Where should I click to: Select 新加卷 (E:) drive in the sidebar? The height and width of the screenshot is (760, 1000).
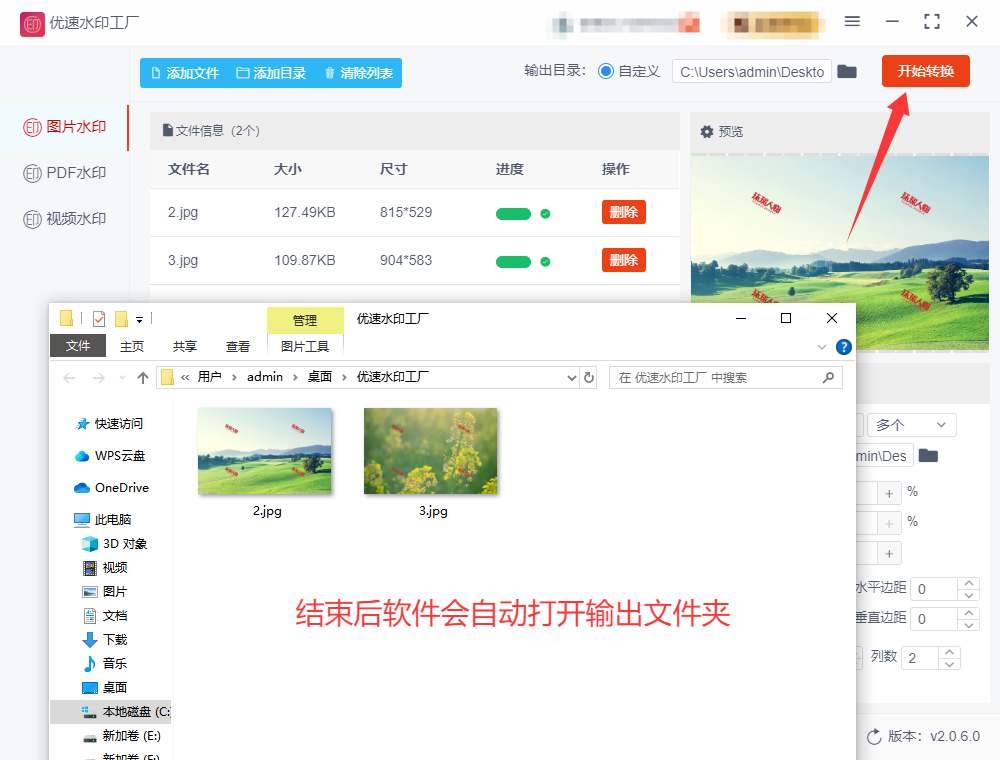(122, 736)
